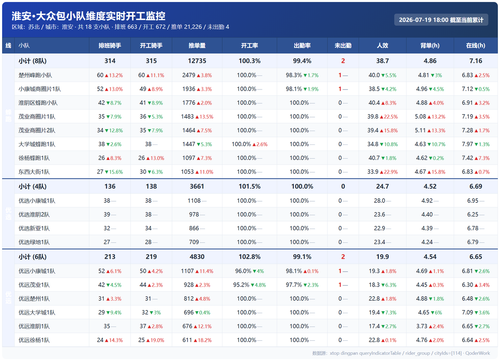Click the subtotal attendance 99.1%

click(x=302, y=257)
